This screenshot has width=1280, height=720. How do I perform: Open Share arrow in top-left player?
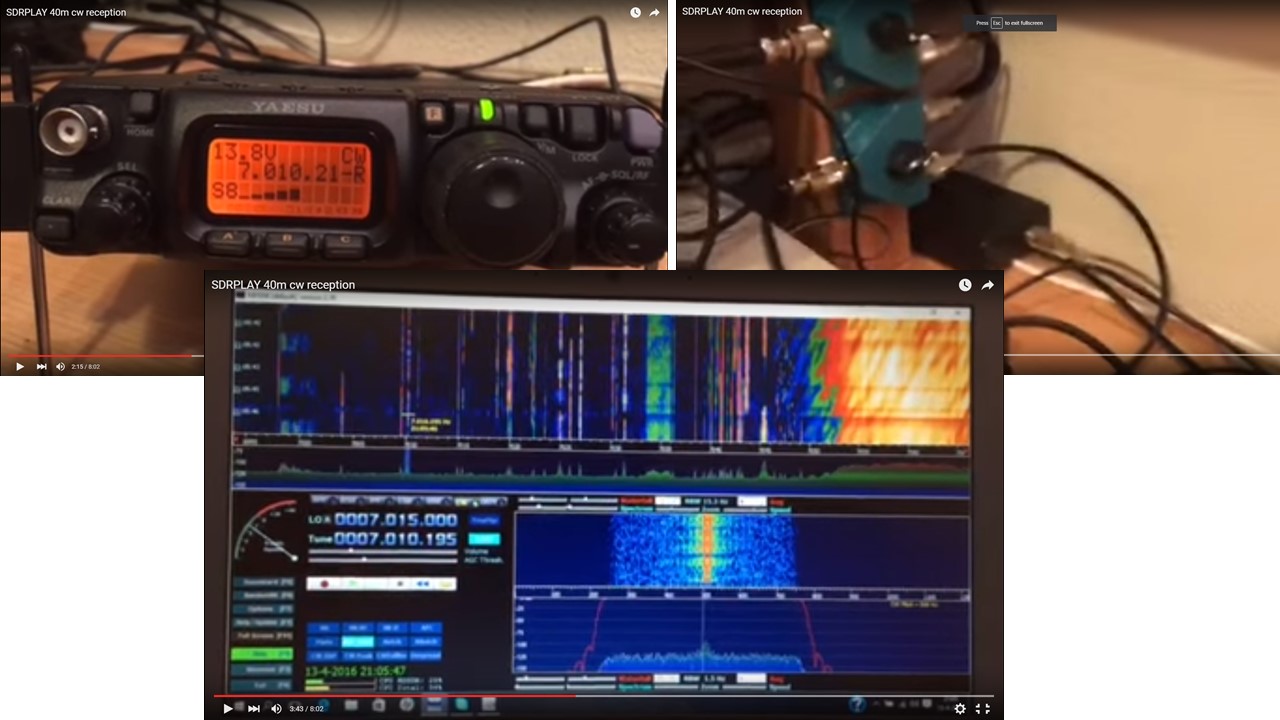(x=654, y=12)
